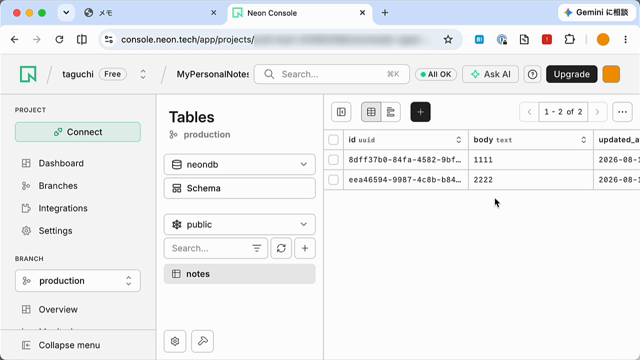Open tables settings gear icon
Screen dimensions: 640x360
click(x=175, y=341)
